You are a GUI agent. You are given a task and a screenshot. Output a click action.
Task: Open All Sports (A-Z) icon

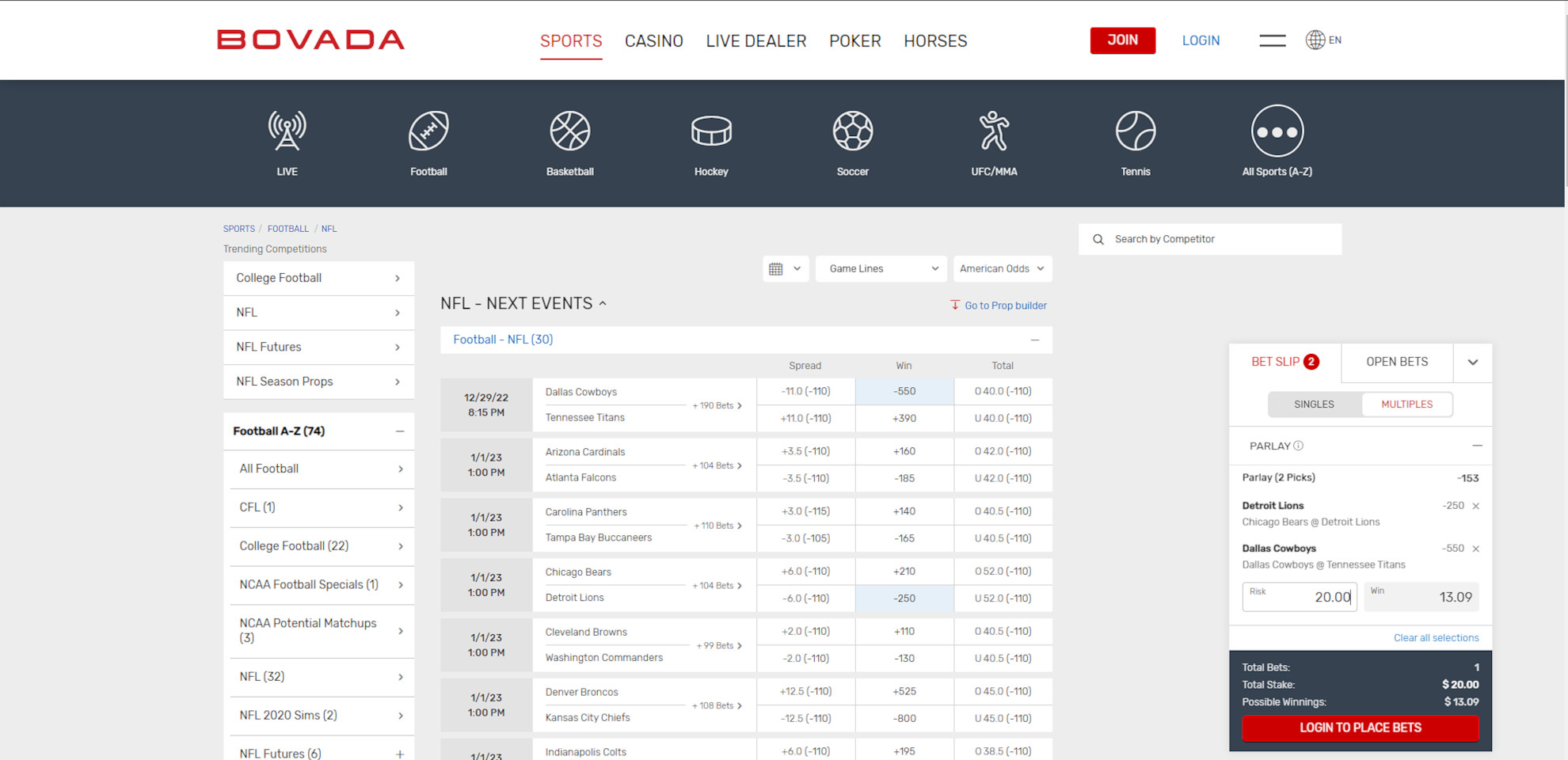tap(1277, 131)
